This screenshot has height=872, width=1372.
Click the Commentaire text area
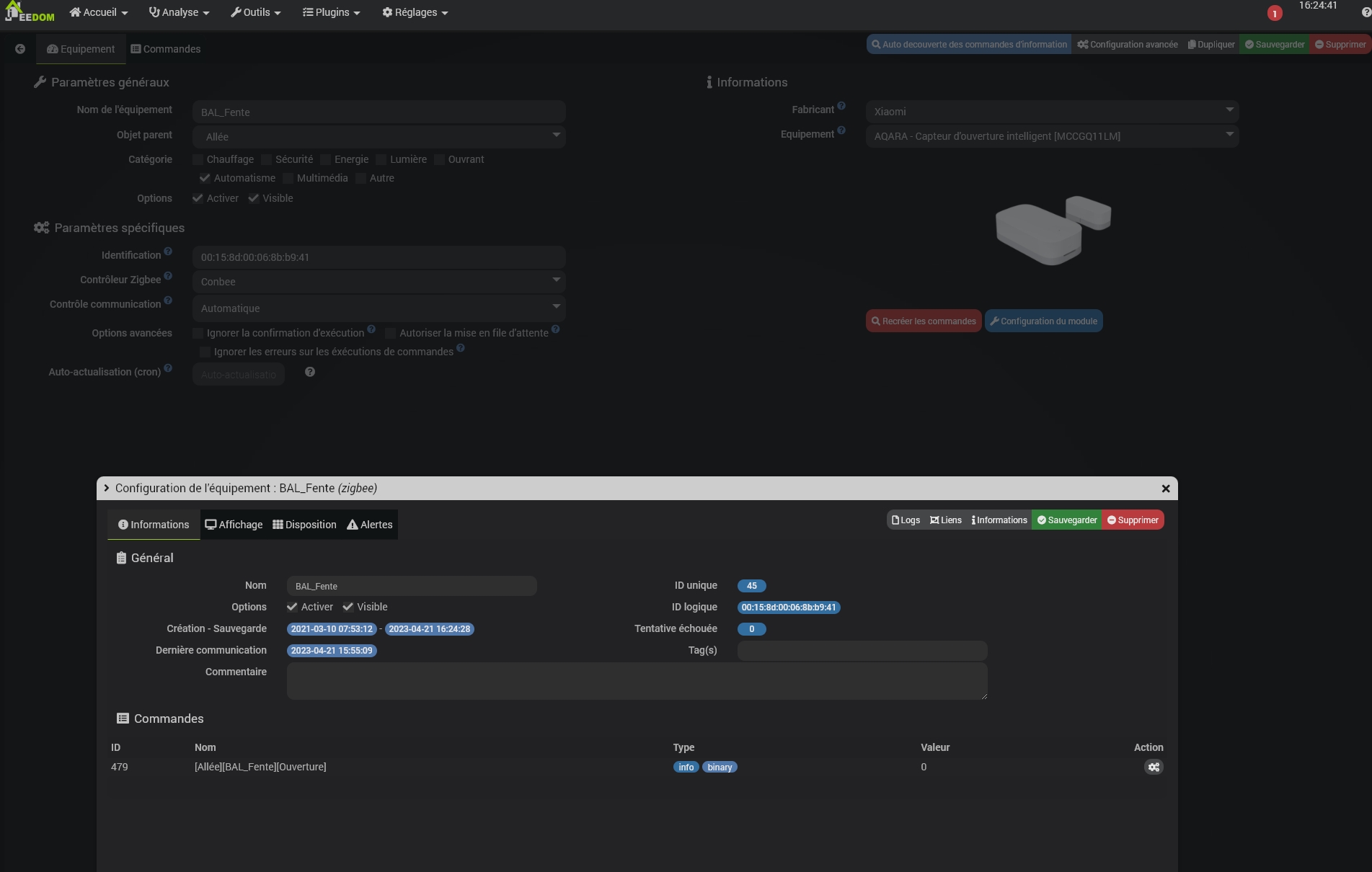click(x=637, y=681)
